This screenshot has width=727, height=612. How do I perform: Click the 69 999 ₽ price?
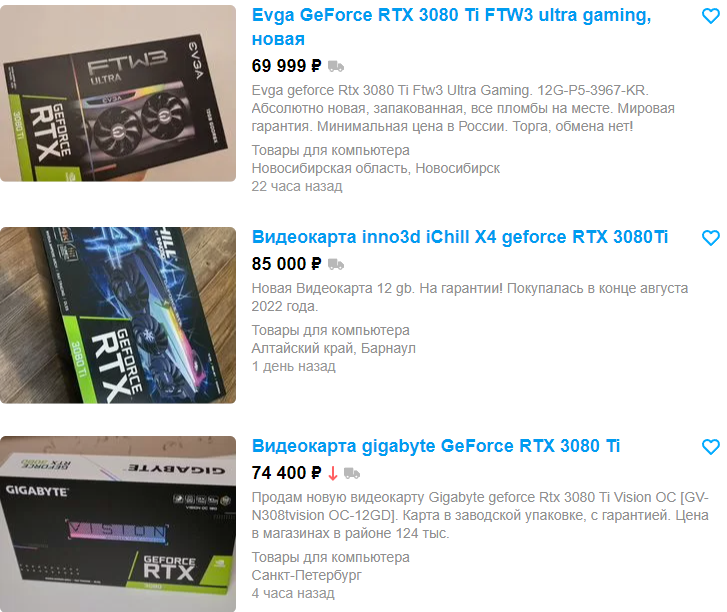tap(286, 66)
